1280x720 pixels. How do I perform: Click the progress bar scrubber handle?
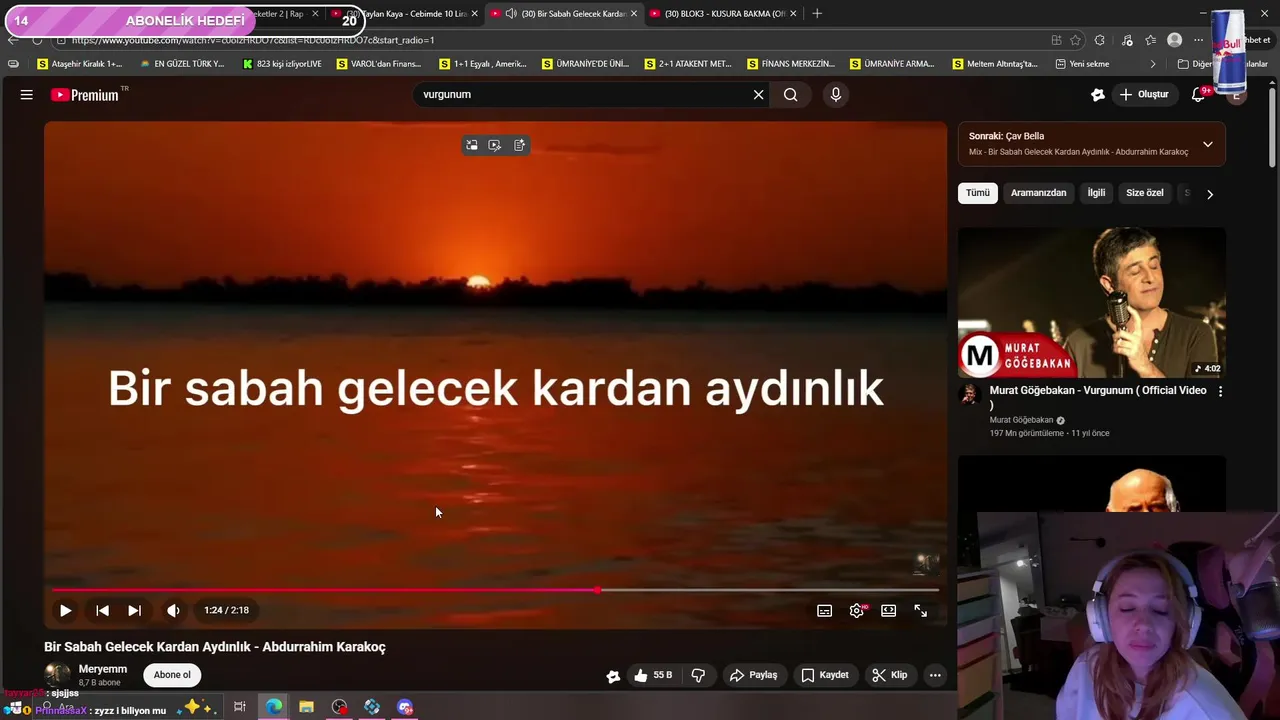click(597, 590)
